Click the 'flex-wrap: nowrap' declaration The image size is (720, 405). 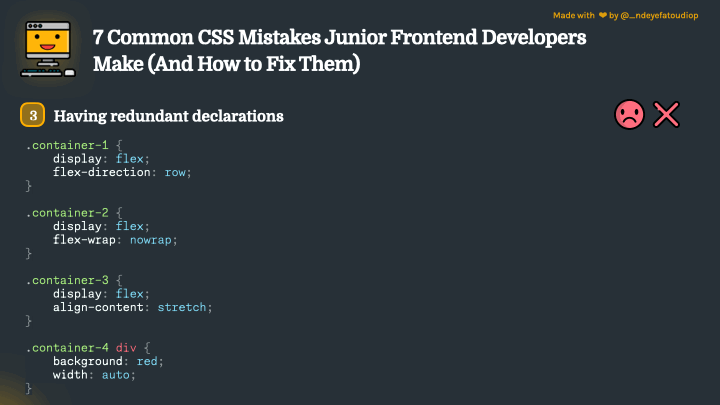tap(115, 240)
